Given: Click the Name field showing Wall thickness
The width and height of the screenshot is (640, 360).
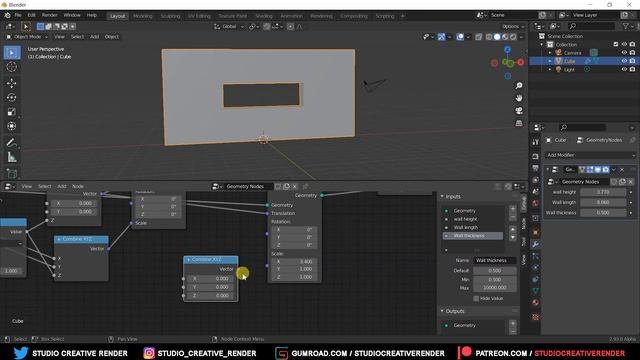Looking at the screenshot, I should tap(494, 260).
